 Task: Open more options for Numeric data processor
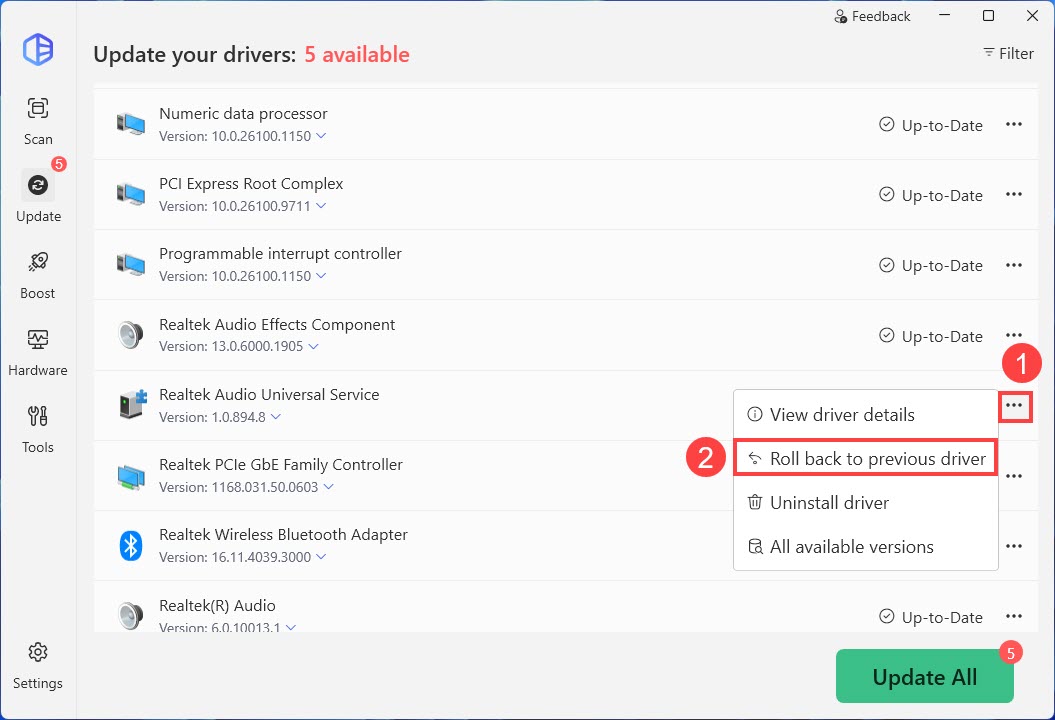click(x=1014, y=124)
